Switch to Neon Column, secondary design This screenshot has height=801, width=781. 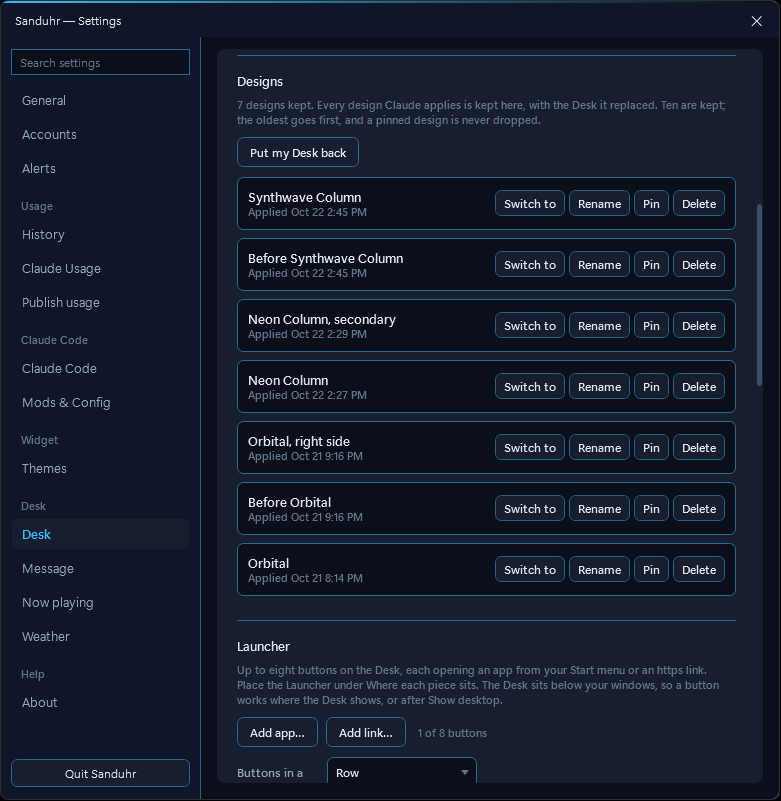click(x=530, y=325)
